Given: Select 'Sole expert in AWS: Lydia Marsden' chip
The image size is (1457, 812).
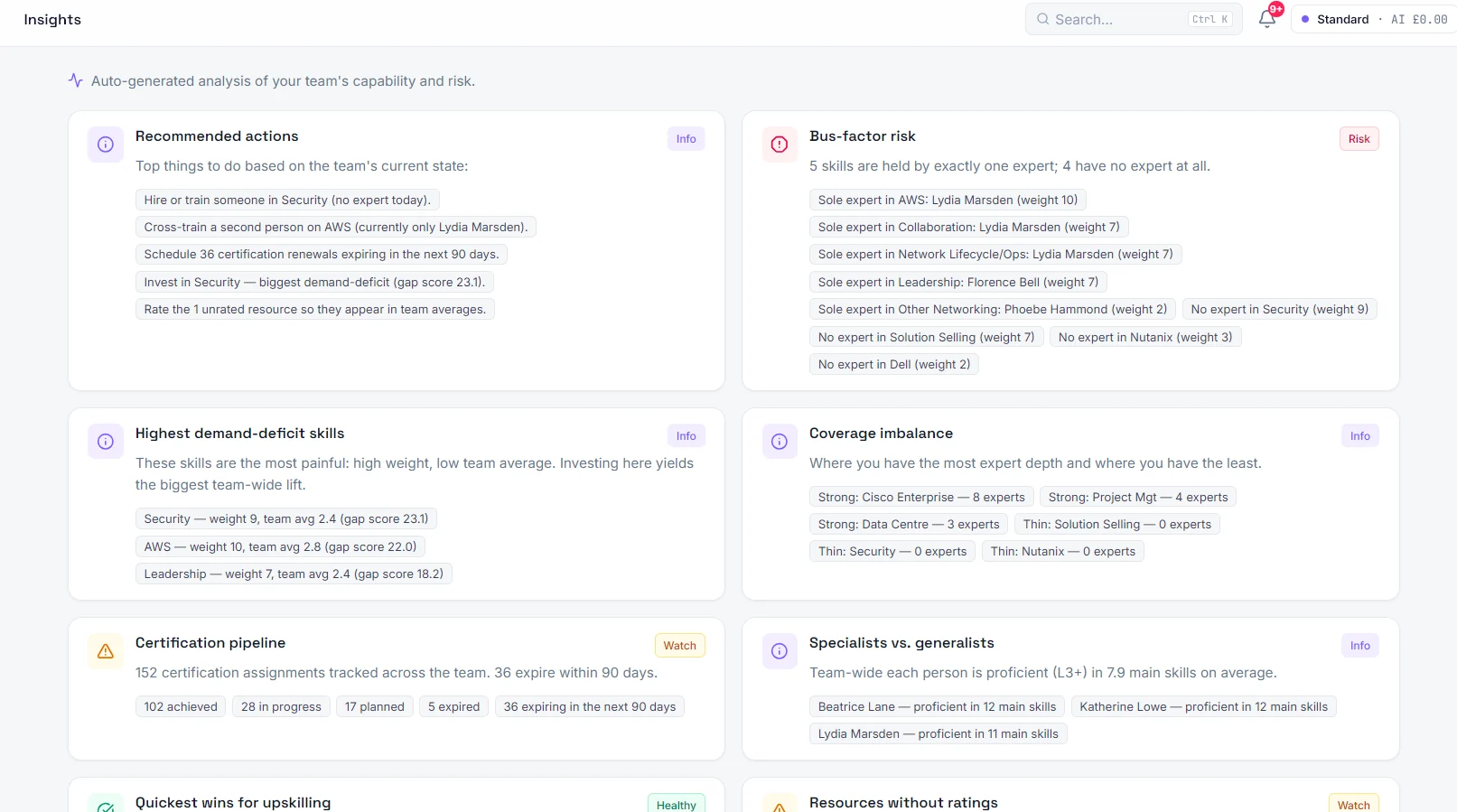Looking at the screenshot, I should [x=948, y=201].
